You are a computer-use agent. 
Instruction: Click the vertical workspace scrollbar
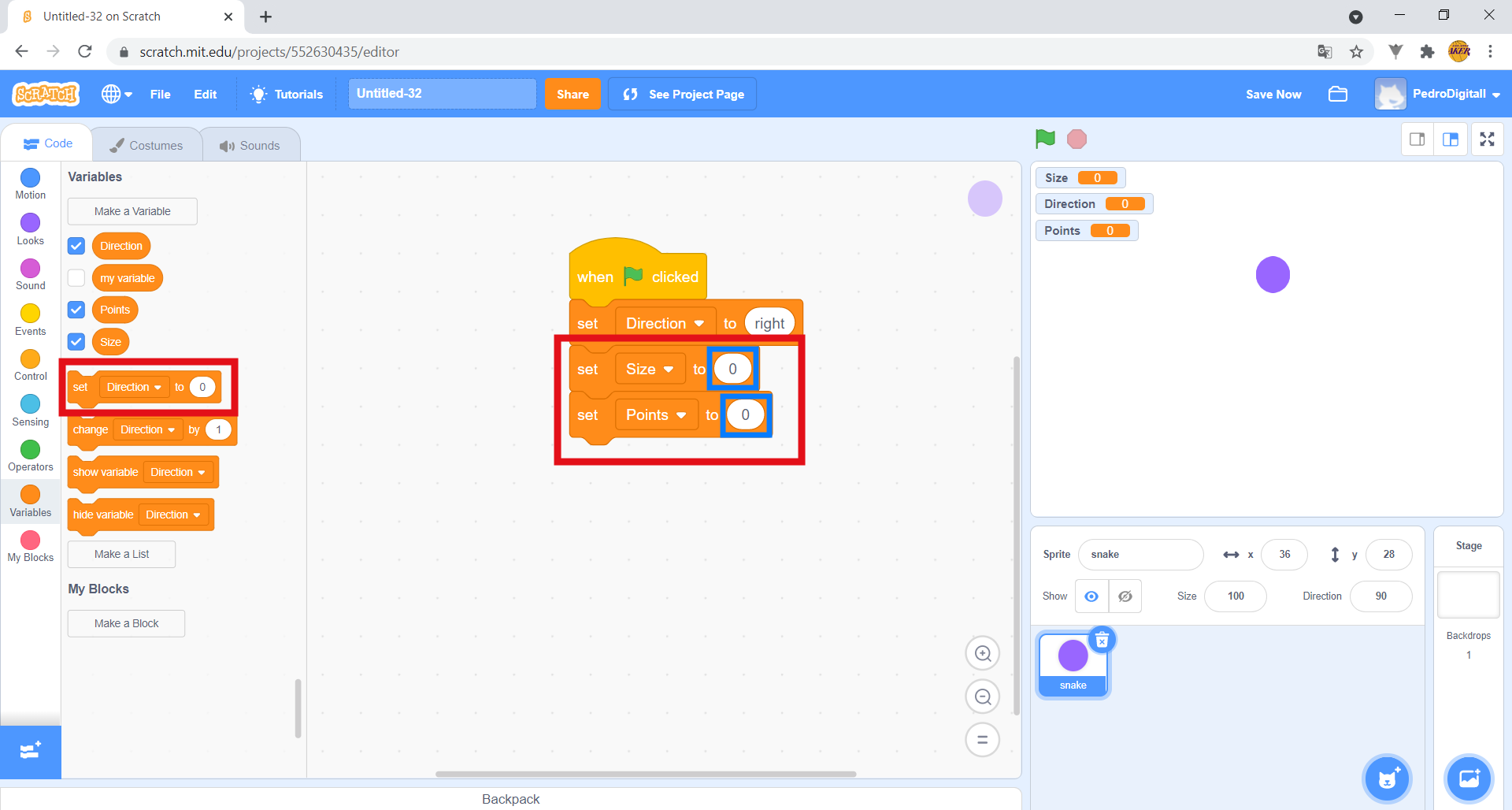1017,536
